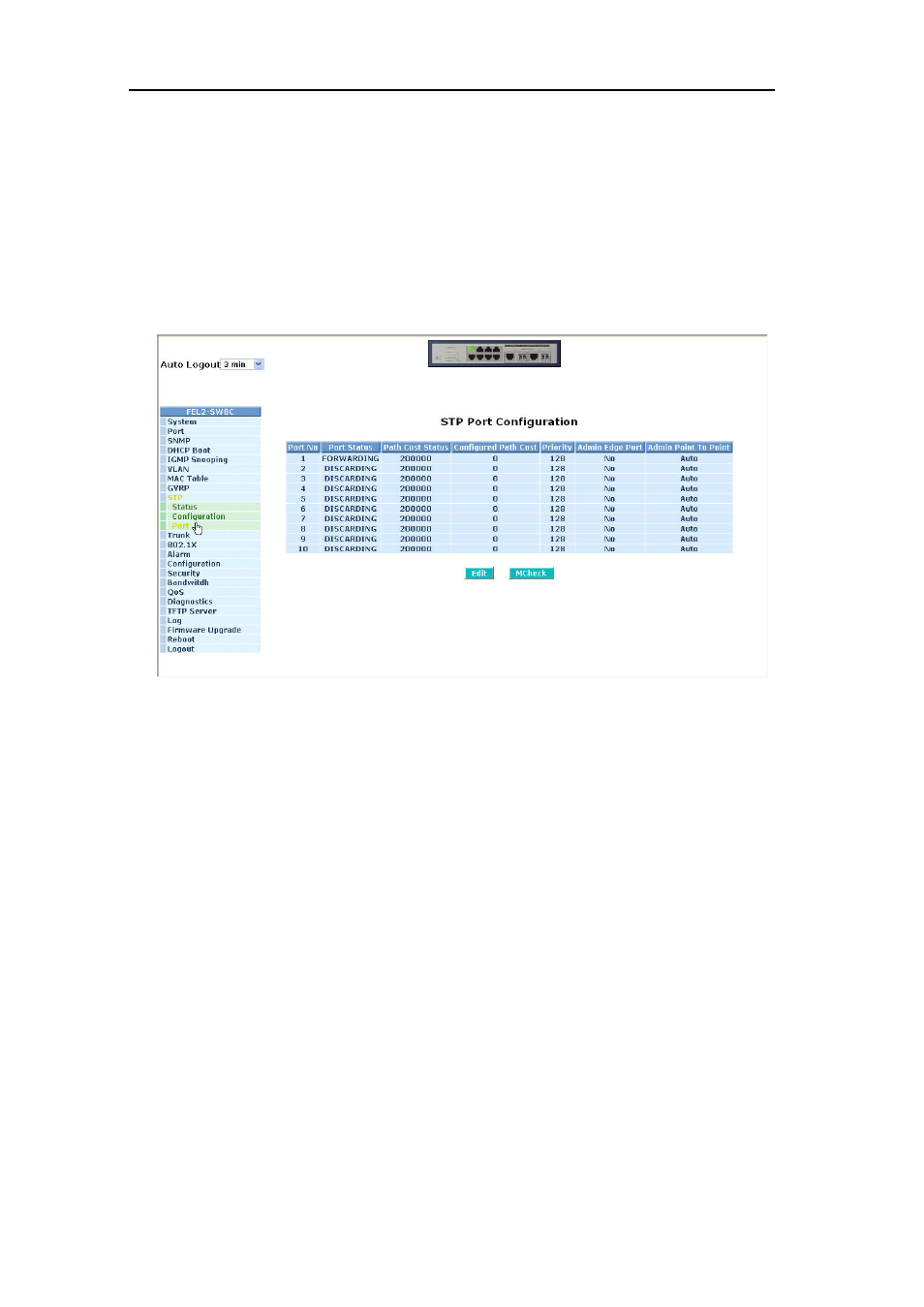Click configured path cost 0 in port 5 row

[x=495, y=499]
